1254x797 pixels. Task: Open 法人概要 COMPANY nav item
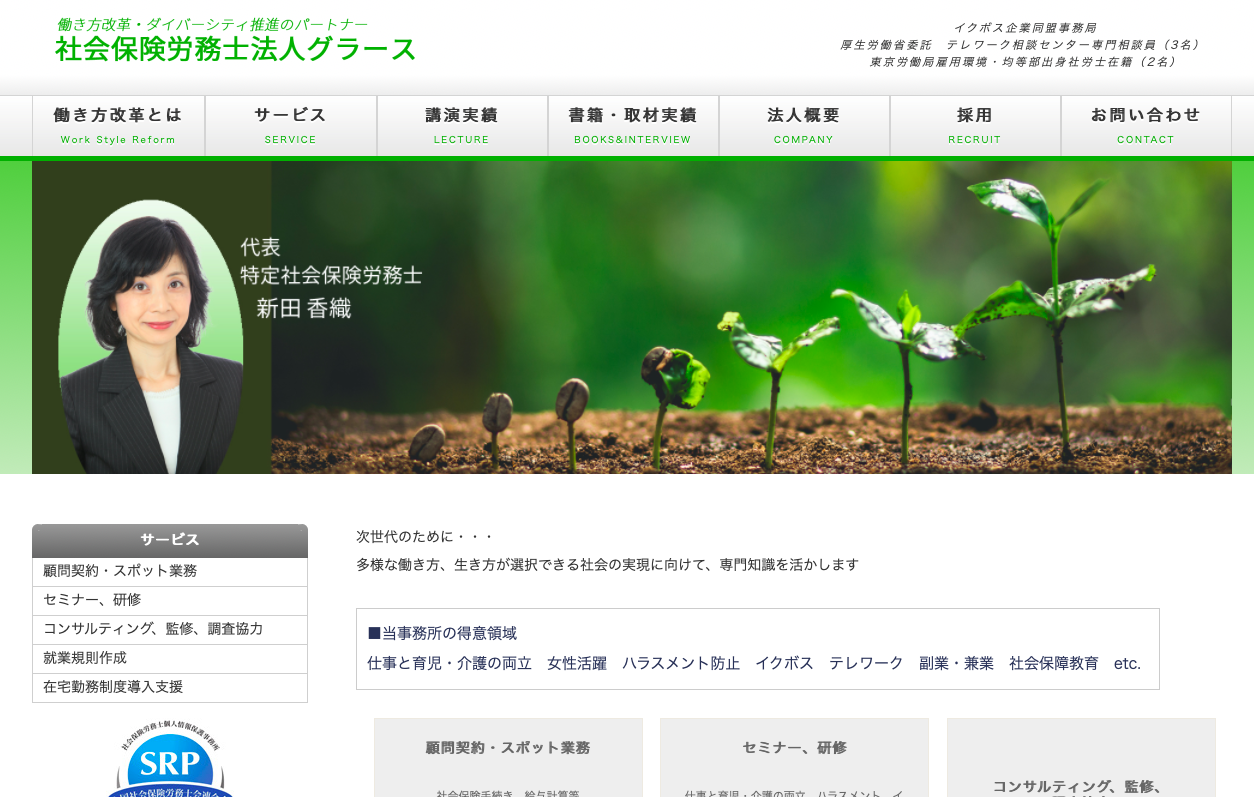tap(804, 126)
